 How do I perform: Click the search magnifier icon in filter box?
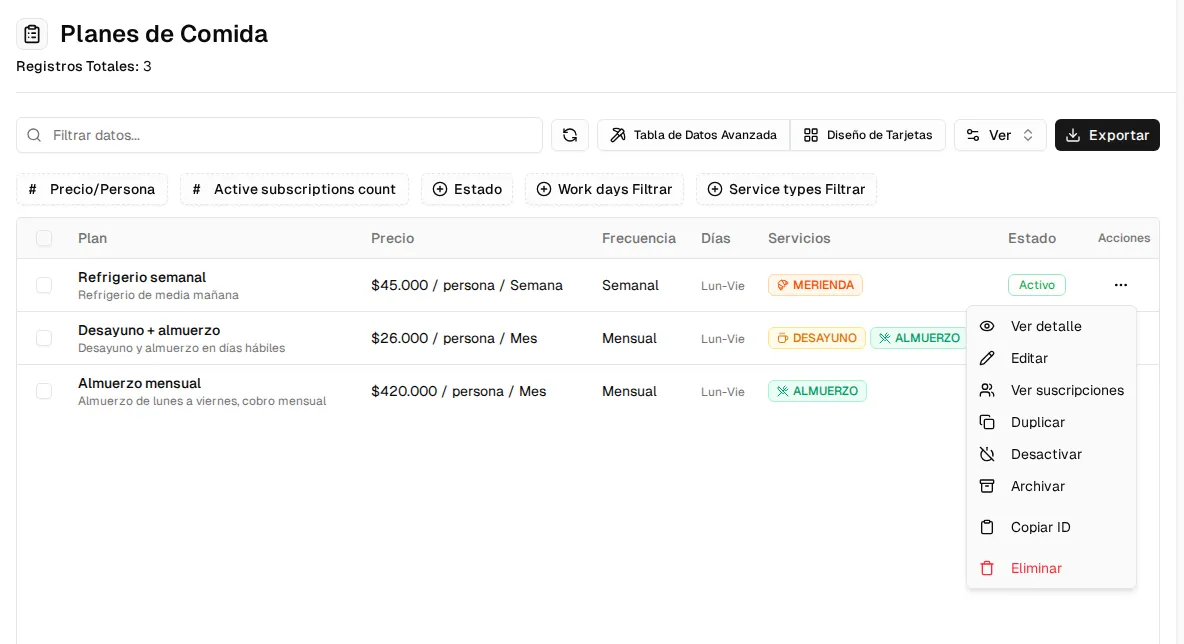pyautogui.click(x=34, y=135)
